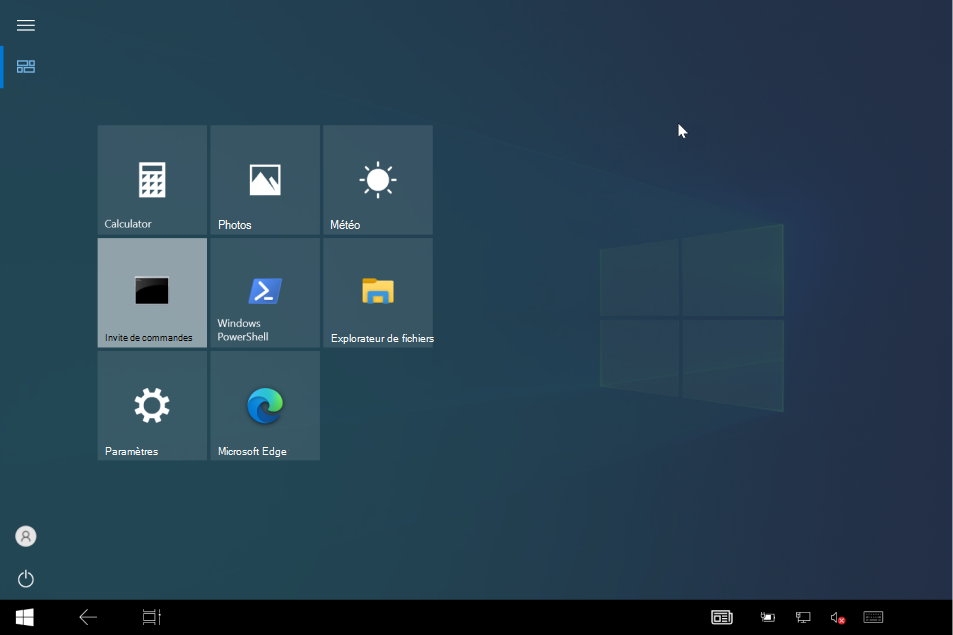Expand the Start menu hamburger panel
953x635 pixels.
[25, 25]
